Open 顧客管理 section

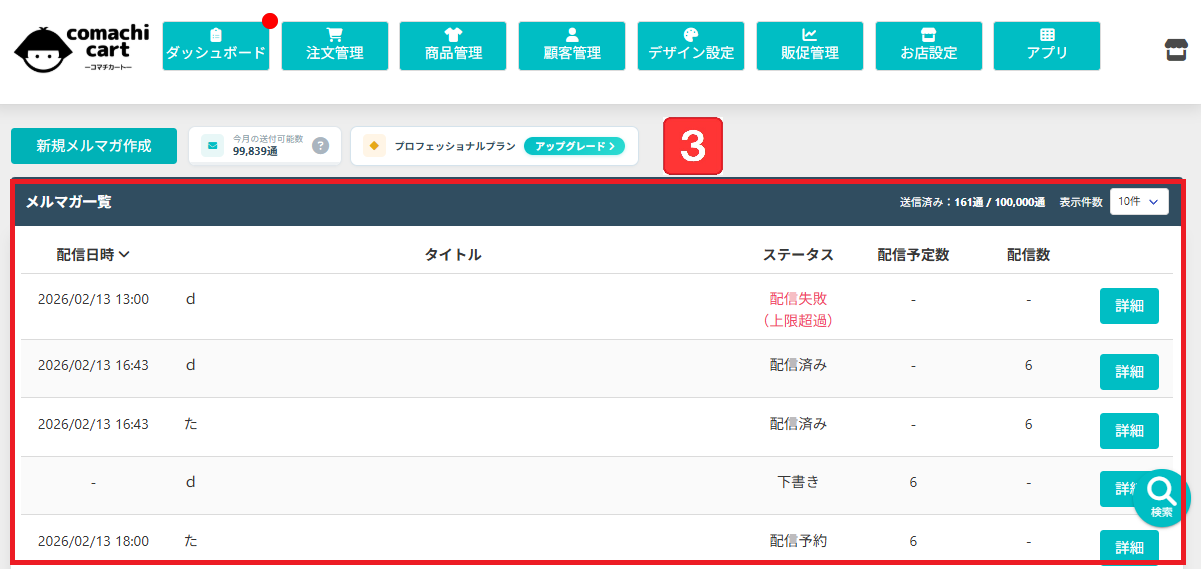(572, 46)
